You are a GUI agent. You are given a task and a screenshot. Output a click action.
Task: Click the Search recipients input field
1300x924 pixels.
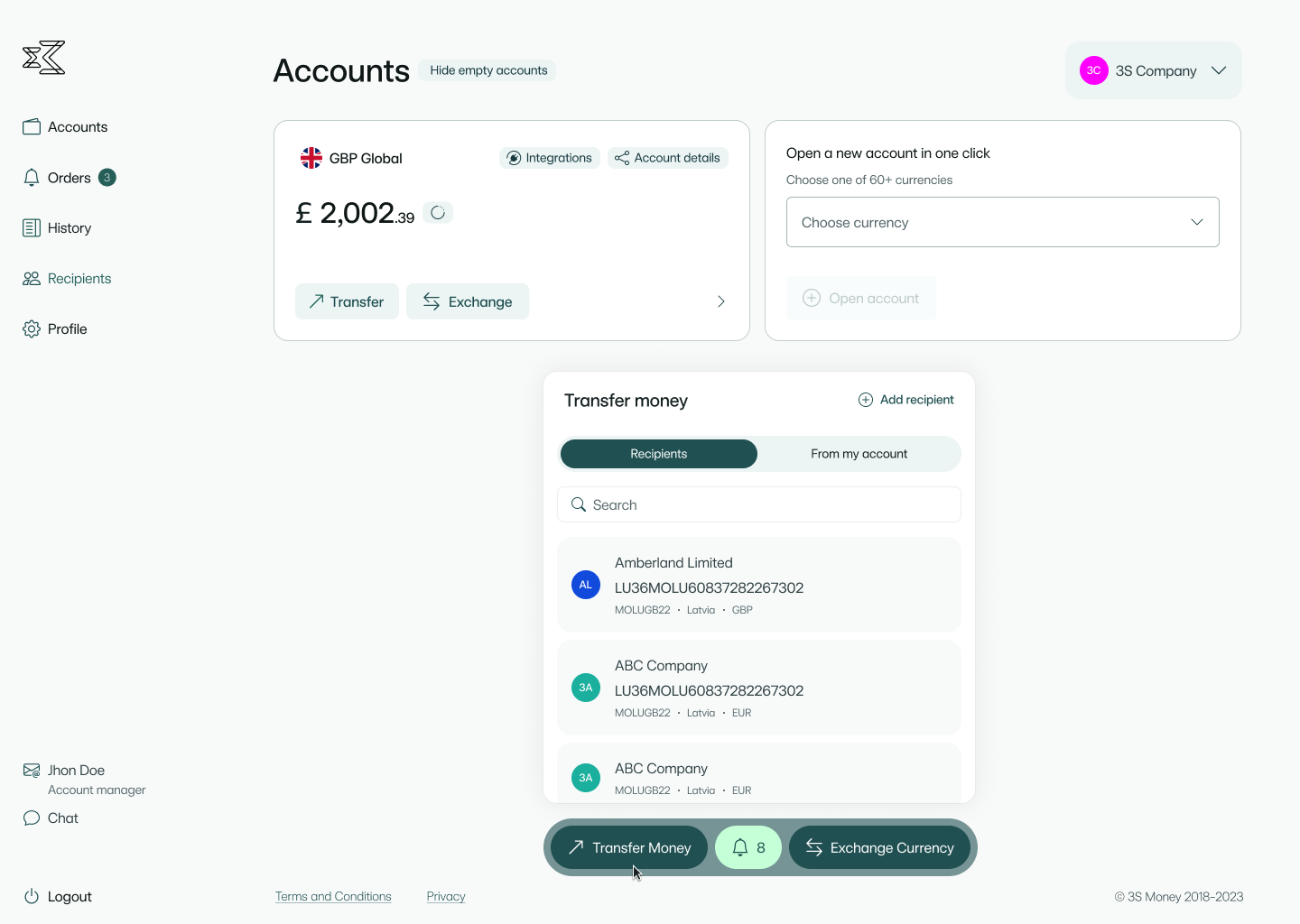pyautogui.click(x=758, y=504)
